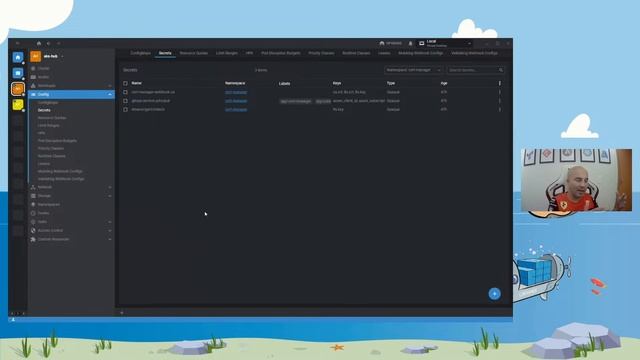640x360 pixels.
Task: Sort secrets by the Age column
Action: (x=444, y=83)
